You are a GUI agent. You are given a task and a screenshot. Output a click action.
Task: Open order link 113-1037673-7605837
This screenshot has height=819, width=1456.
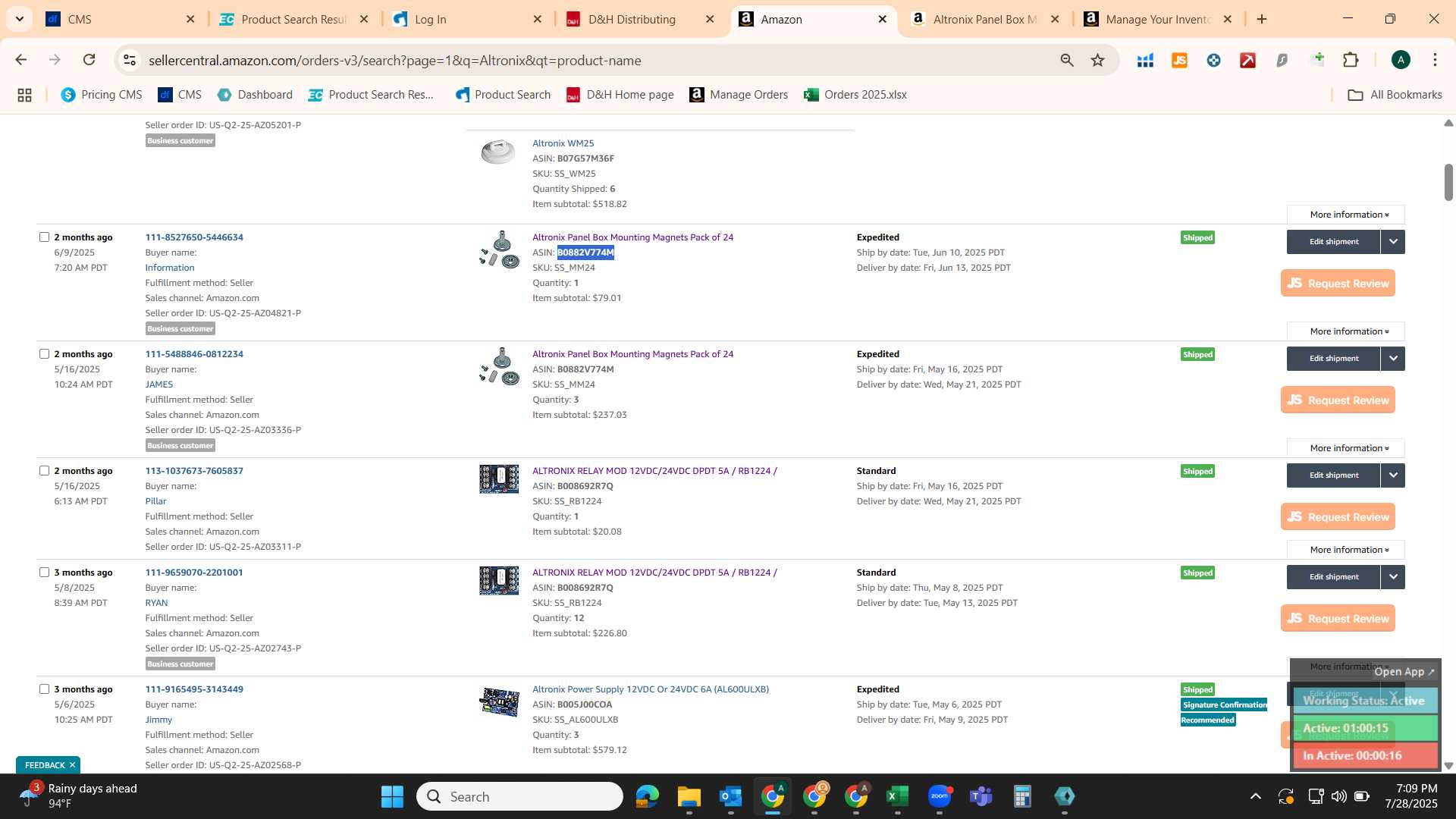pos(194,471)
